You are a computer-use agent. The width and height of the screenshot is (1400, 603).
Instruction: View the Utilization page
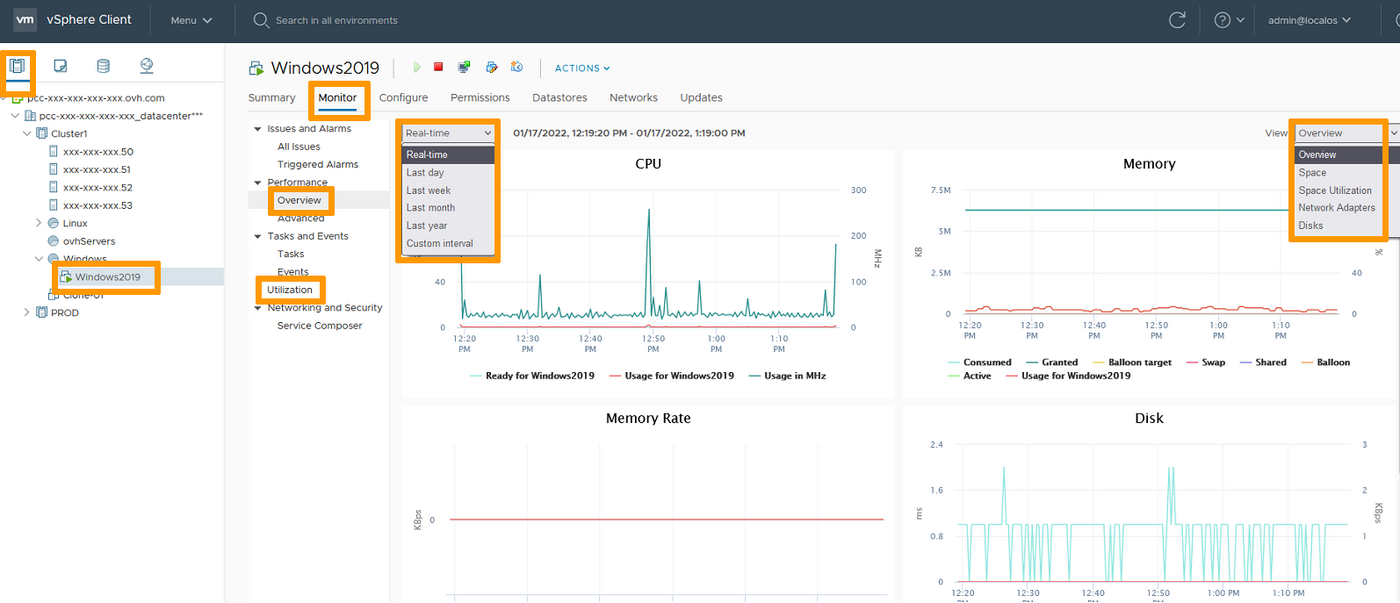(290, 289)
